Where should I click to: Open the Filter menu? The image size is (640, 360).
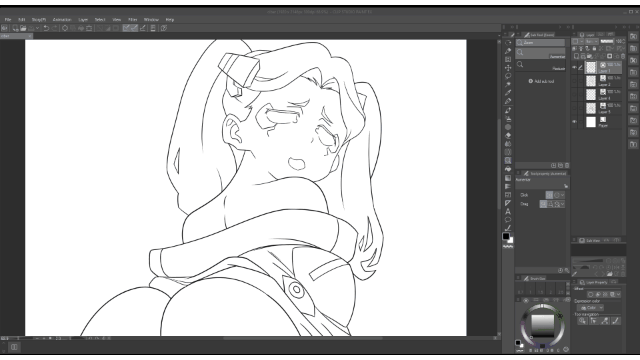(133, 20)
